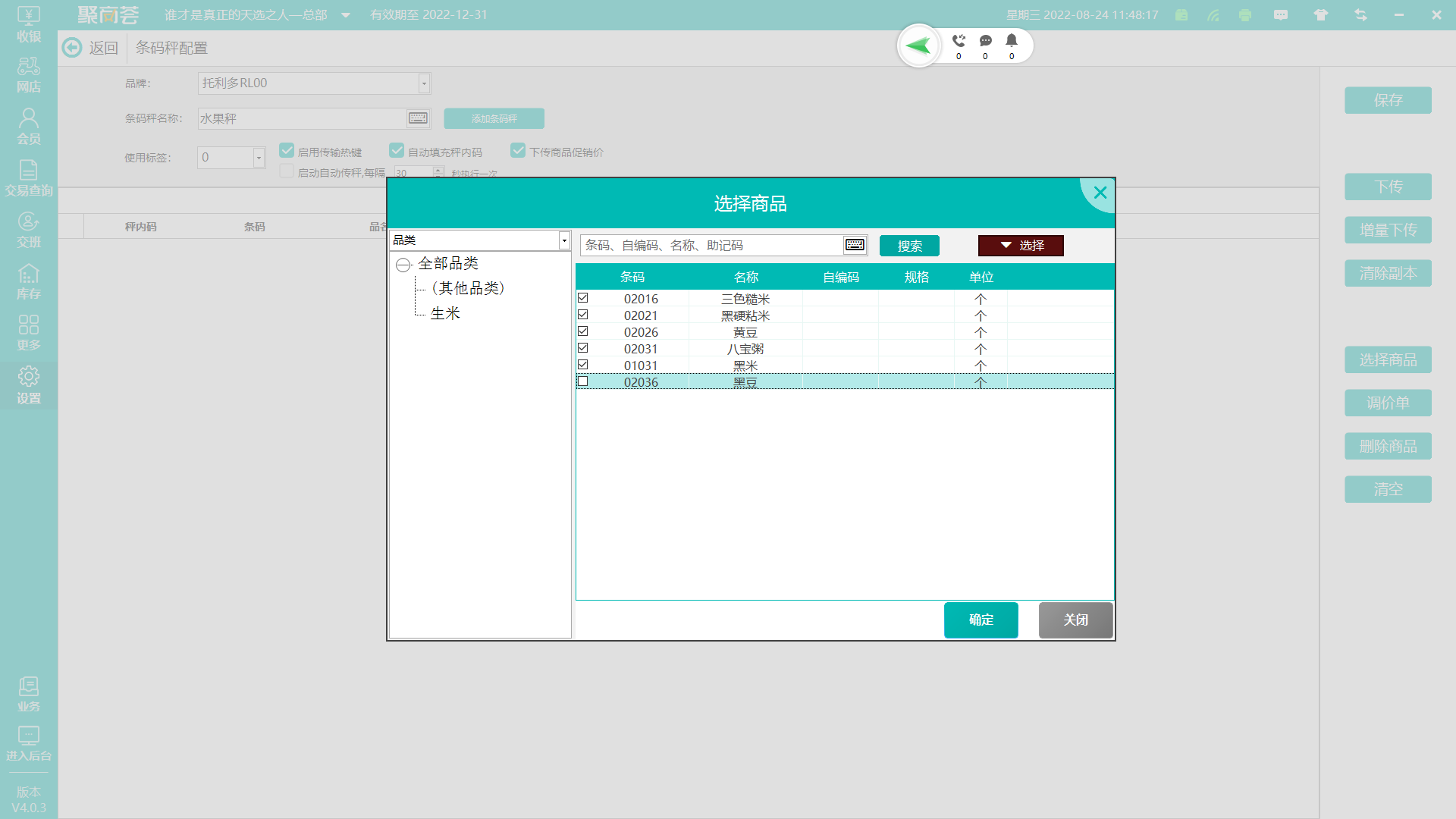Click the message bubble icon in title bar
This screenshot has height=819, width=1456.
[1281, 15]
